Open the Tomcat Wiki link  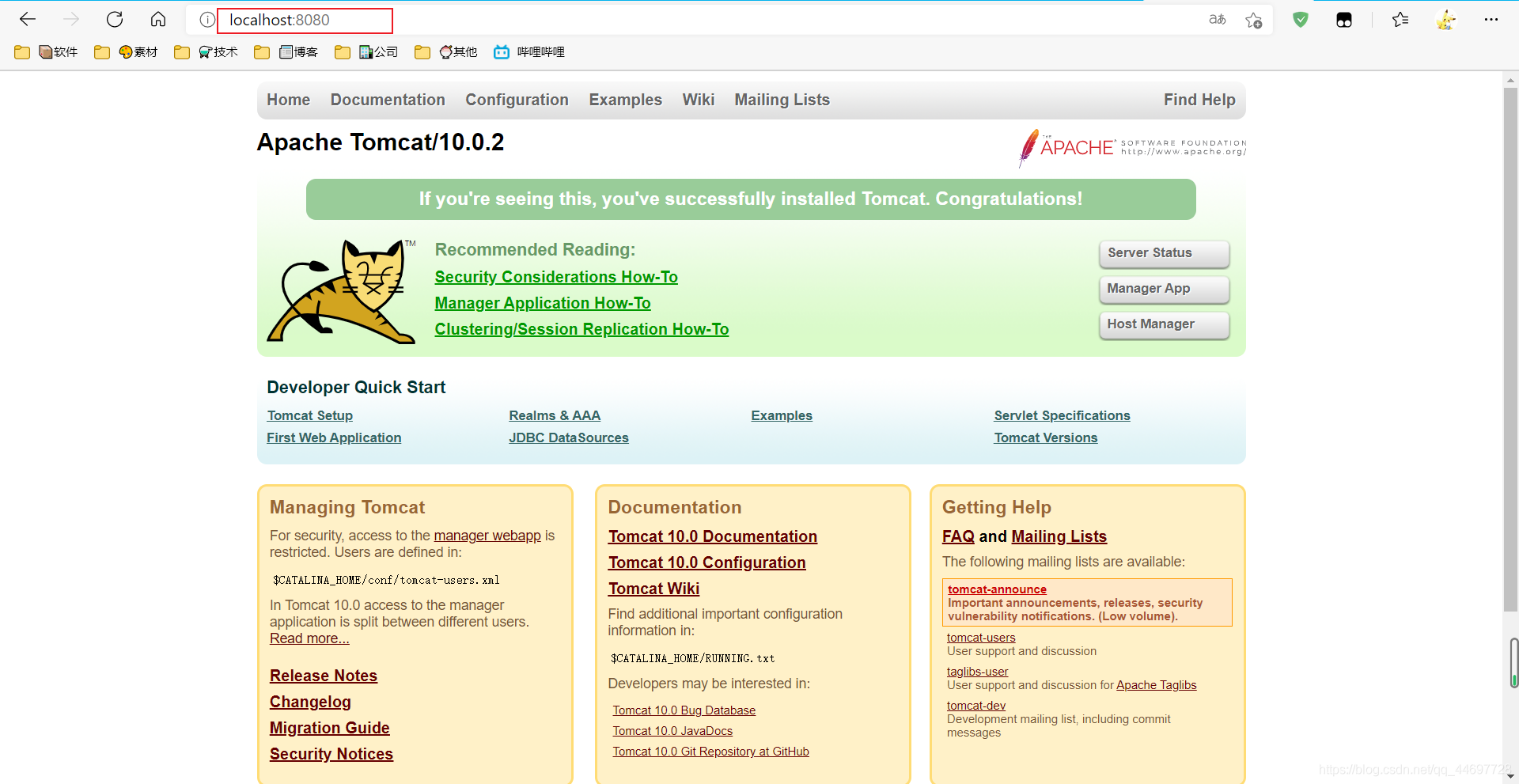pyautogui.click(x=653, y=589)
